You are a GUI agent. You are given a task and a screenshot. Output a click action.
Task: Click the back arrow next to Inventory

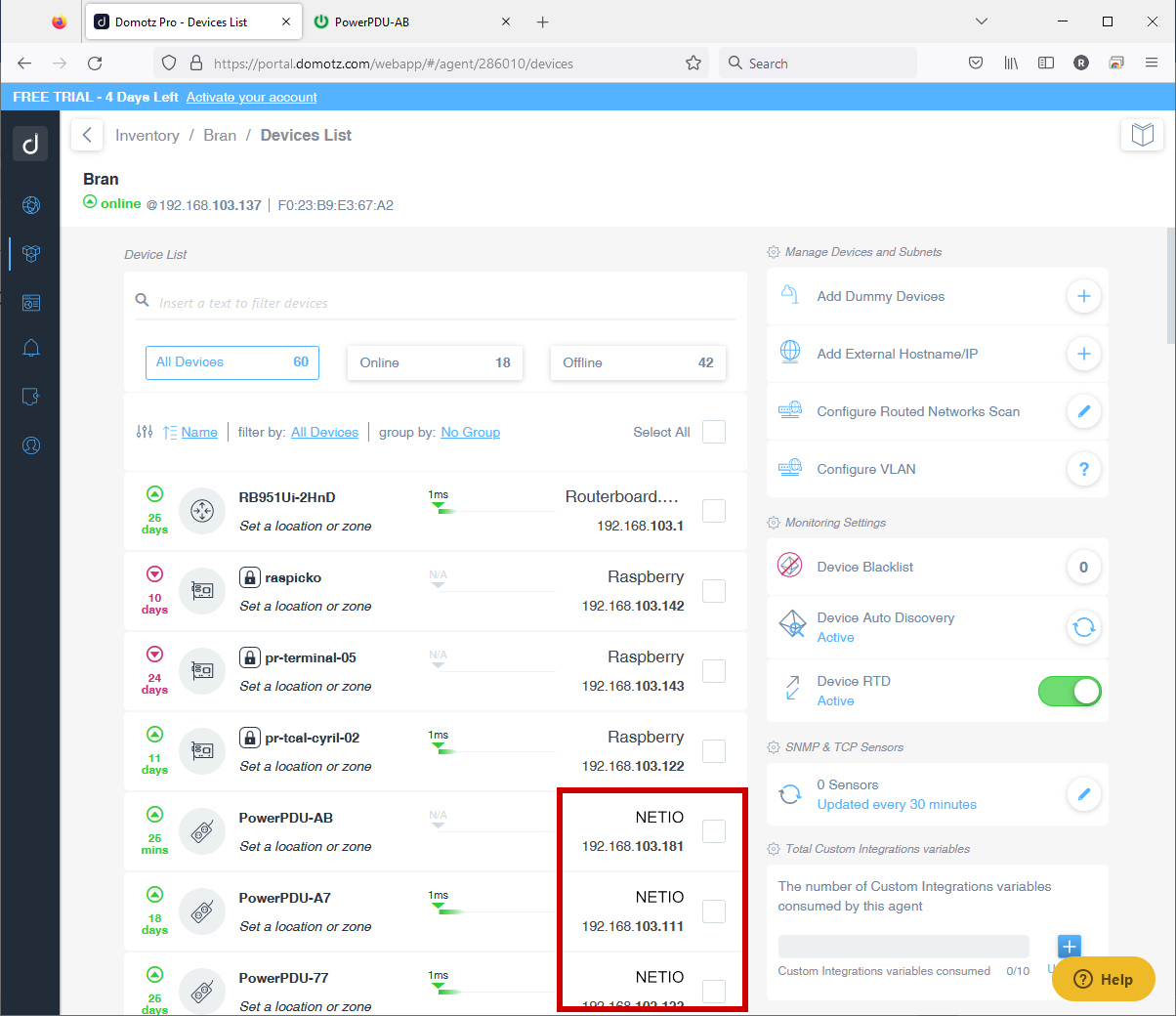point(87,135)
